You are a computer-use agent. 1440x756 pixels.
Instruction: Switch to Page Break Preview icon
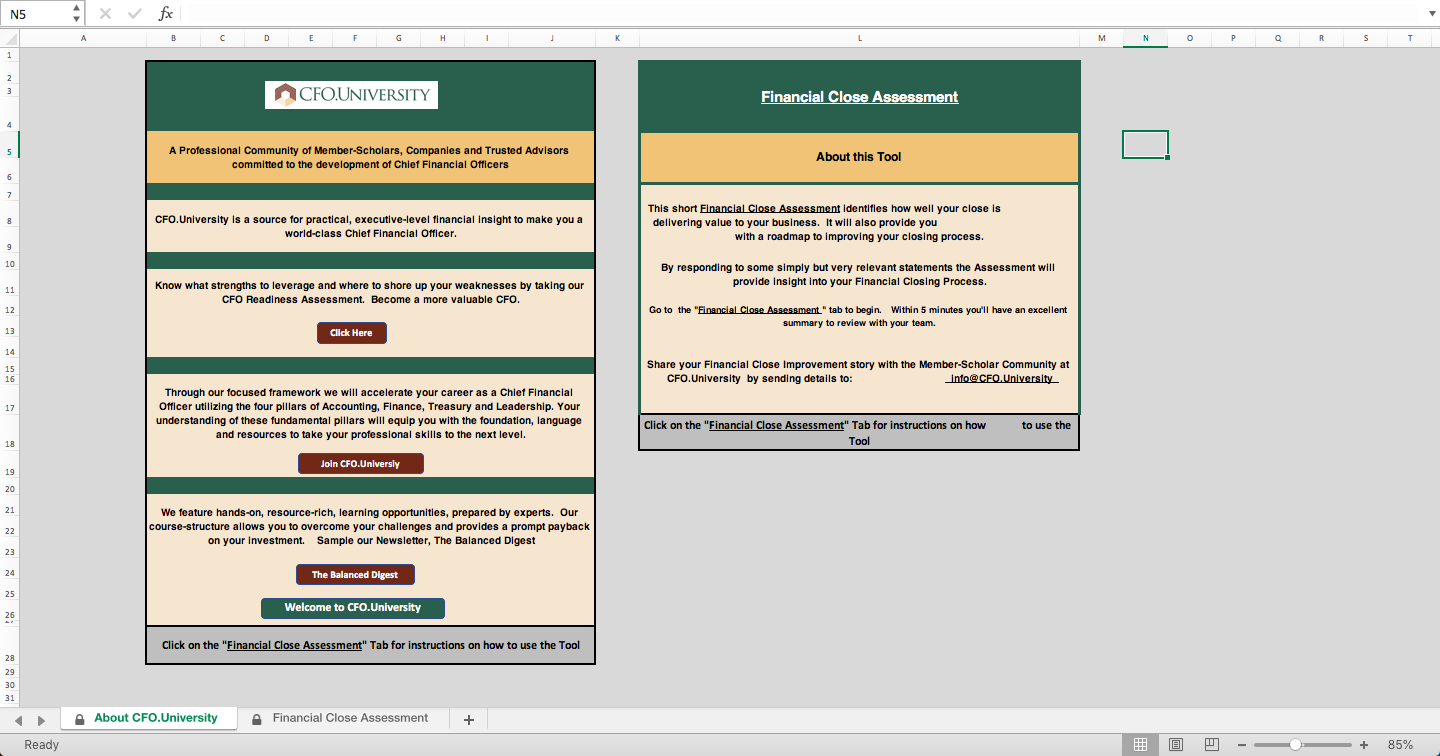coord(1211,745)
